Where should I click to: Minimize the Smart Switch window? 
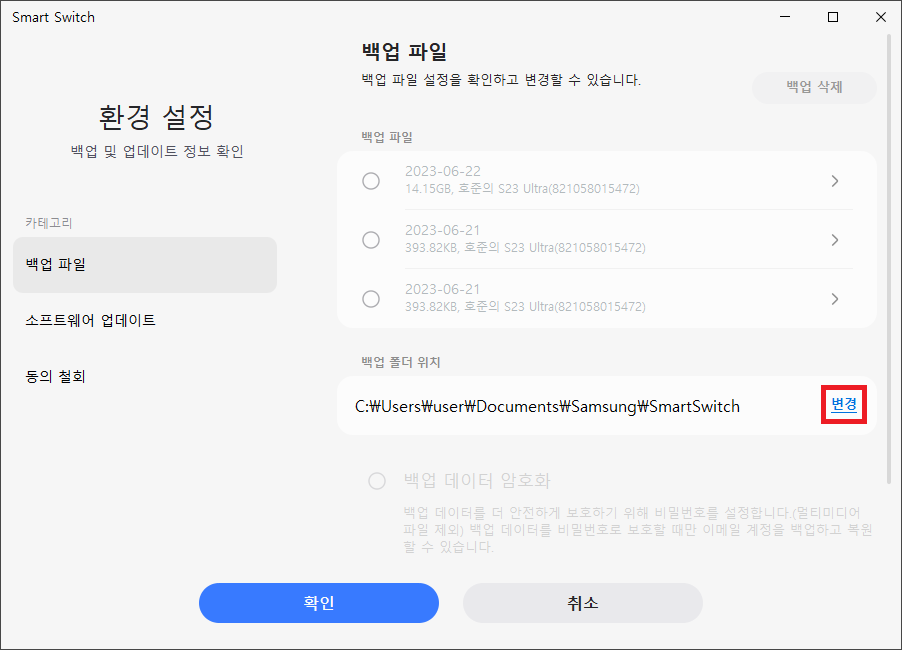pos(785,17)
